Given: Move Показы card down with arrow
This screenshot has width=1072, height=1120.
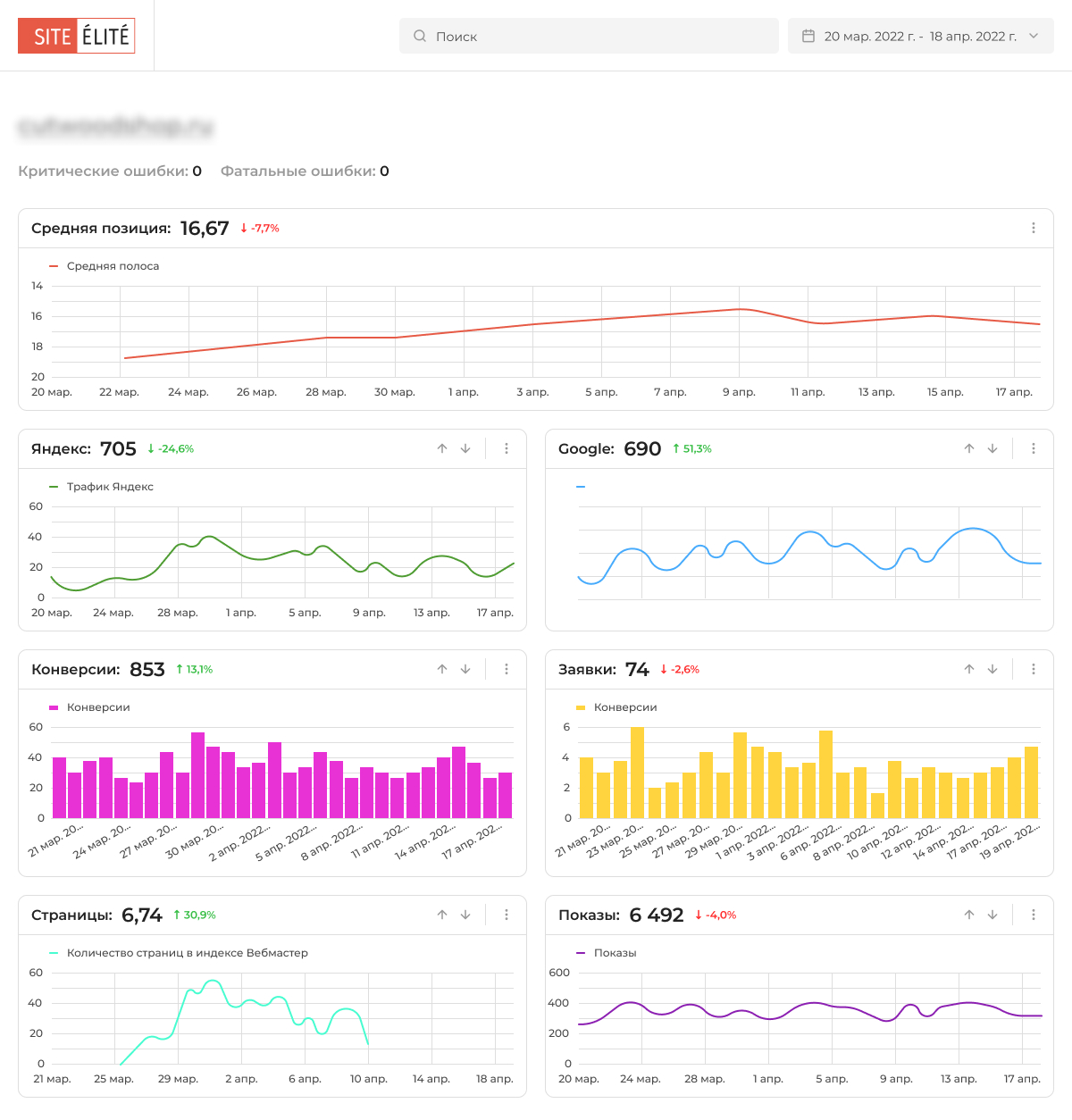Looking at the screenshot, I should point(992,915).
